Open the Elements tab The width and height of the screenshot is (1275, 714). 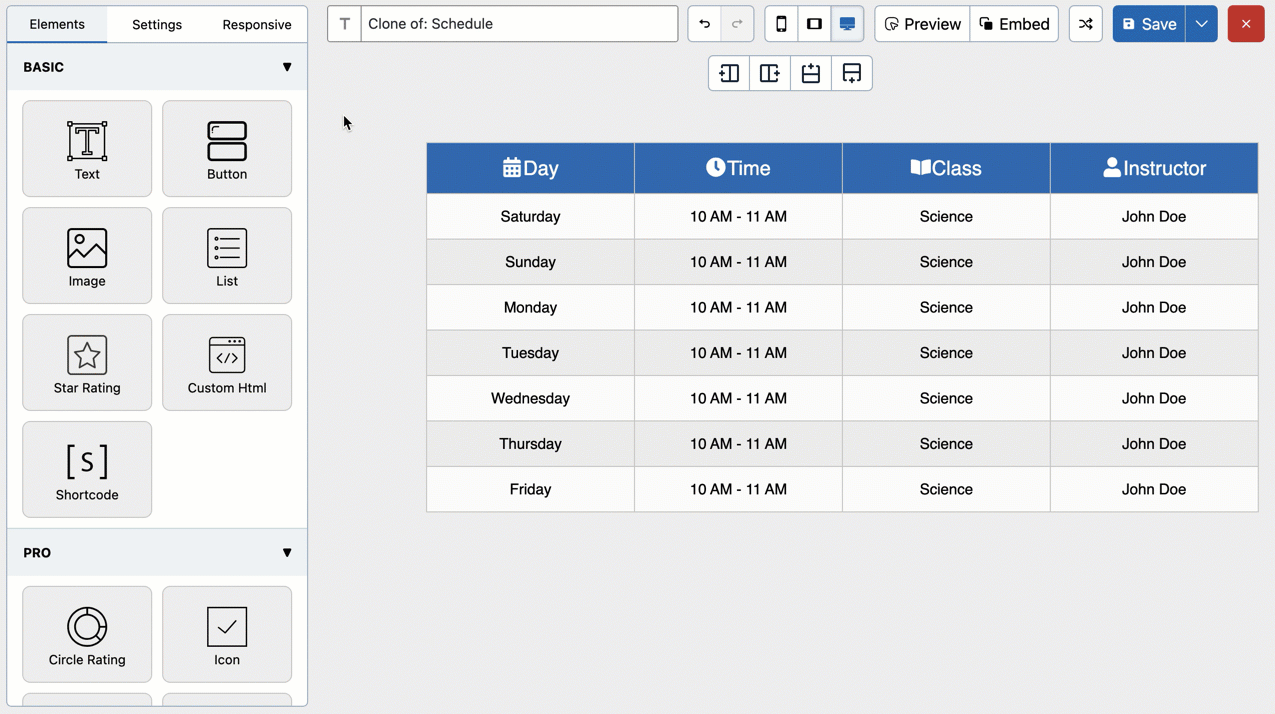(x=57, y=24)
